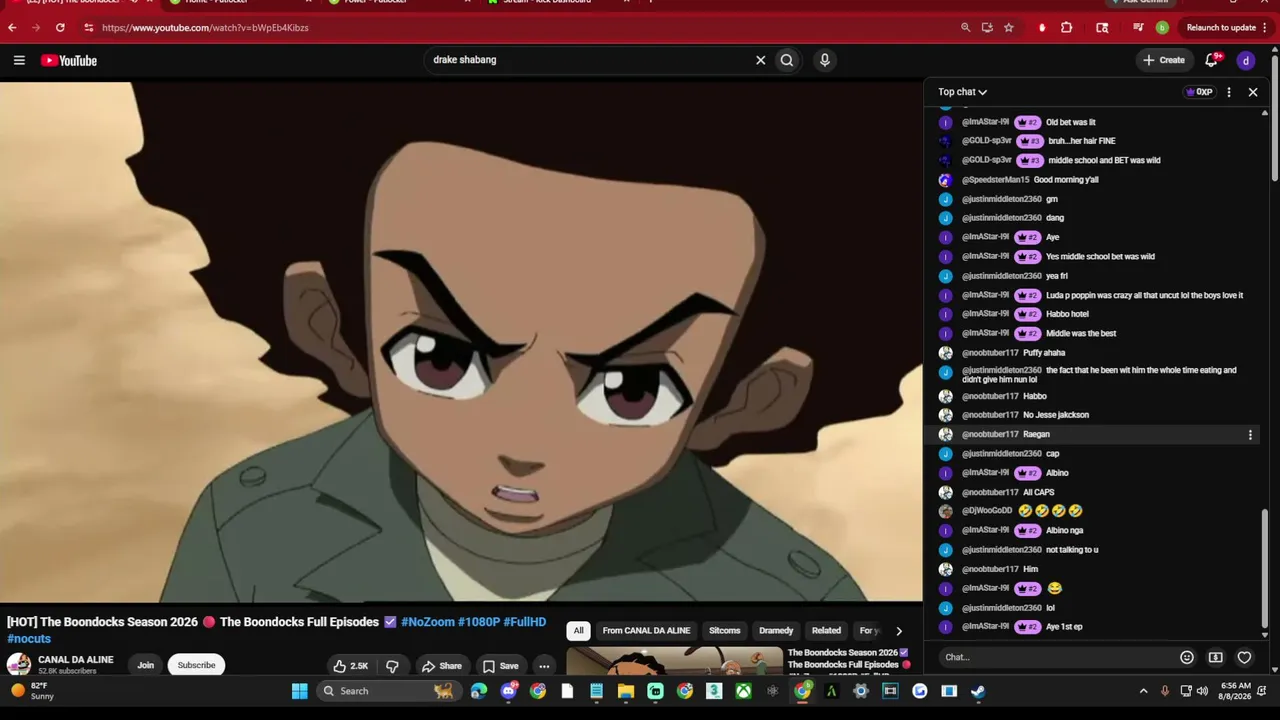Open the CANAL DA ALINE channel name link
The image size is (1280, 720).
coord(76,660)
